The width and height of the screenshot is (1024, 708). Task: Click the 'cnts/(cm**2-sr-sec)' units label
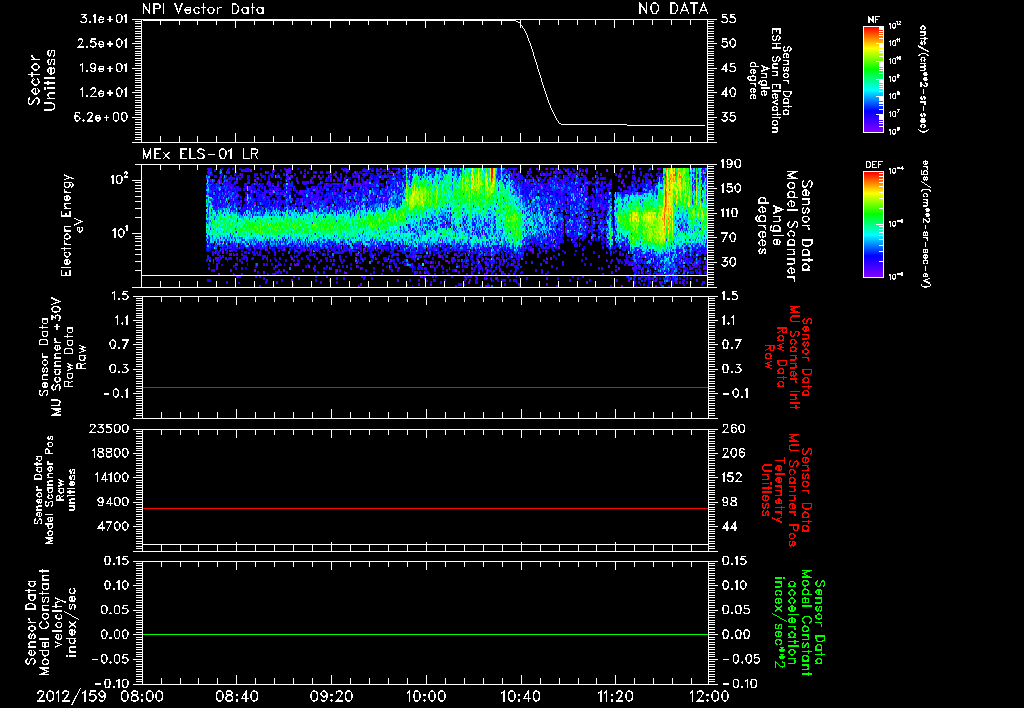[923, 79]
